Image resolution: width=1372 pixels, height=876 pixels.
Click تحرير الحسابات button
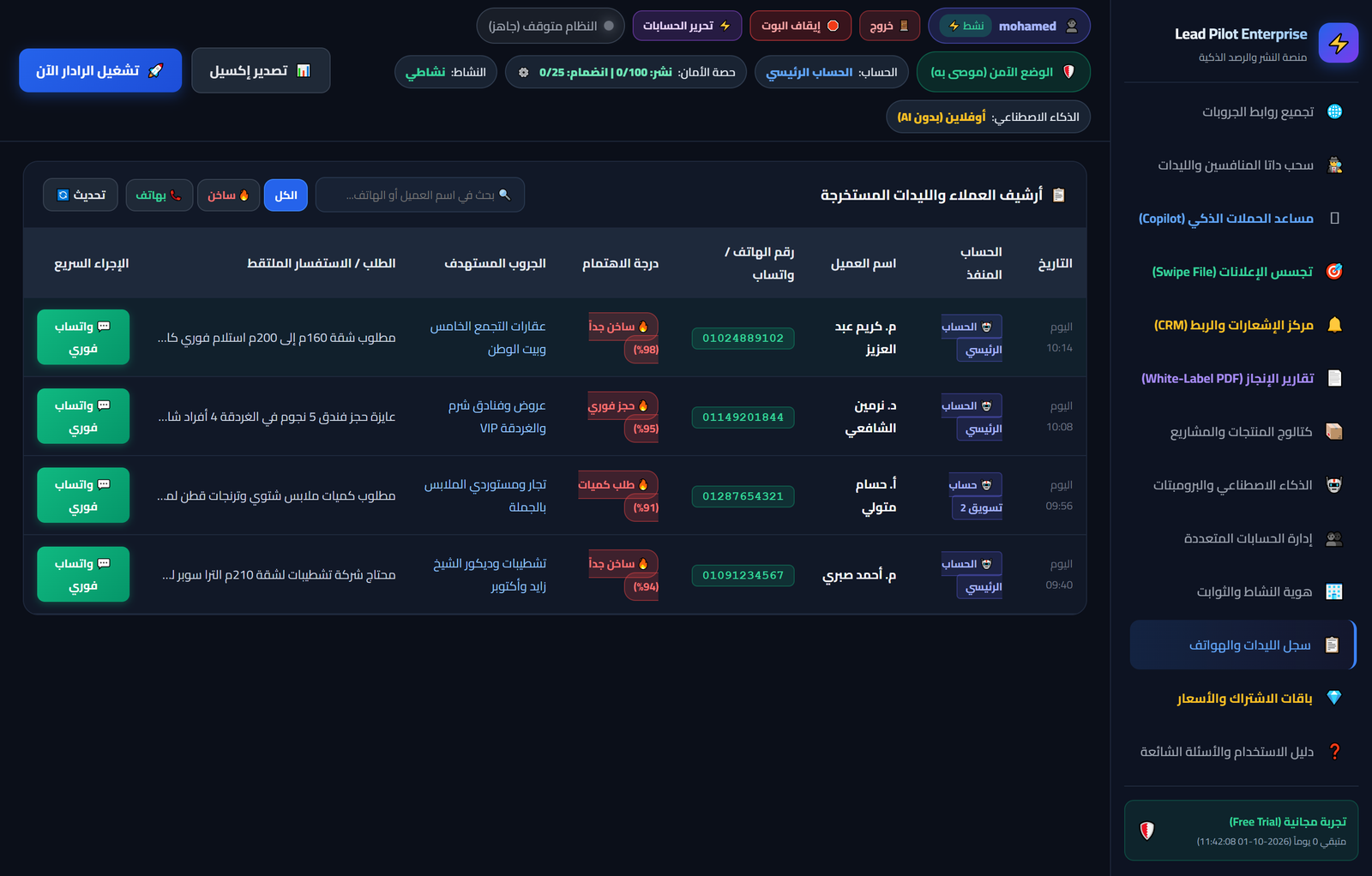click(687, 26)
